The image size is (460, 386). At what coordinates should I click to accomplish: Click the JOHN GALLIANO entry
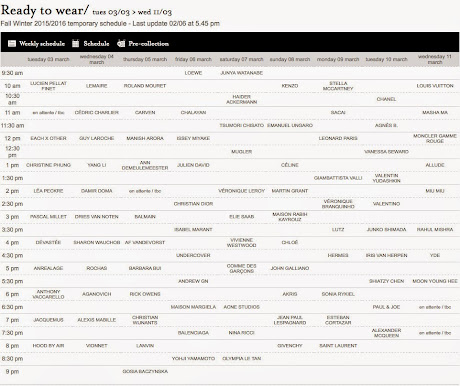coord(290,268)
